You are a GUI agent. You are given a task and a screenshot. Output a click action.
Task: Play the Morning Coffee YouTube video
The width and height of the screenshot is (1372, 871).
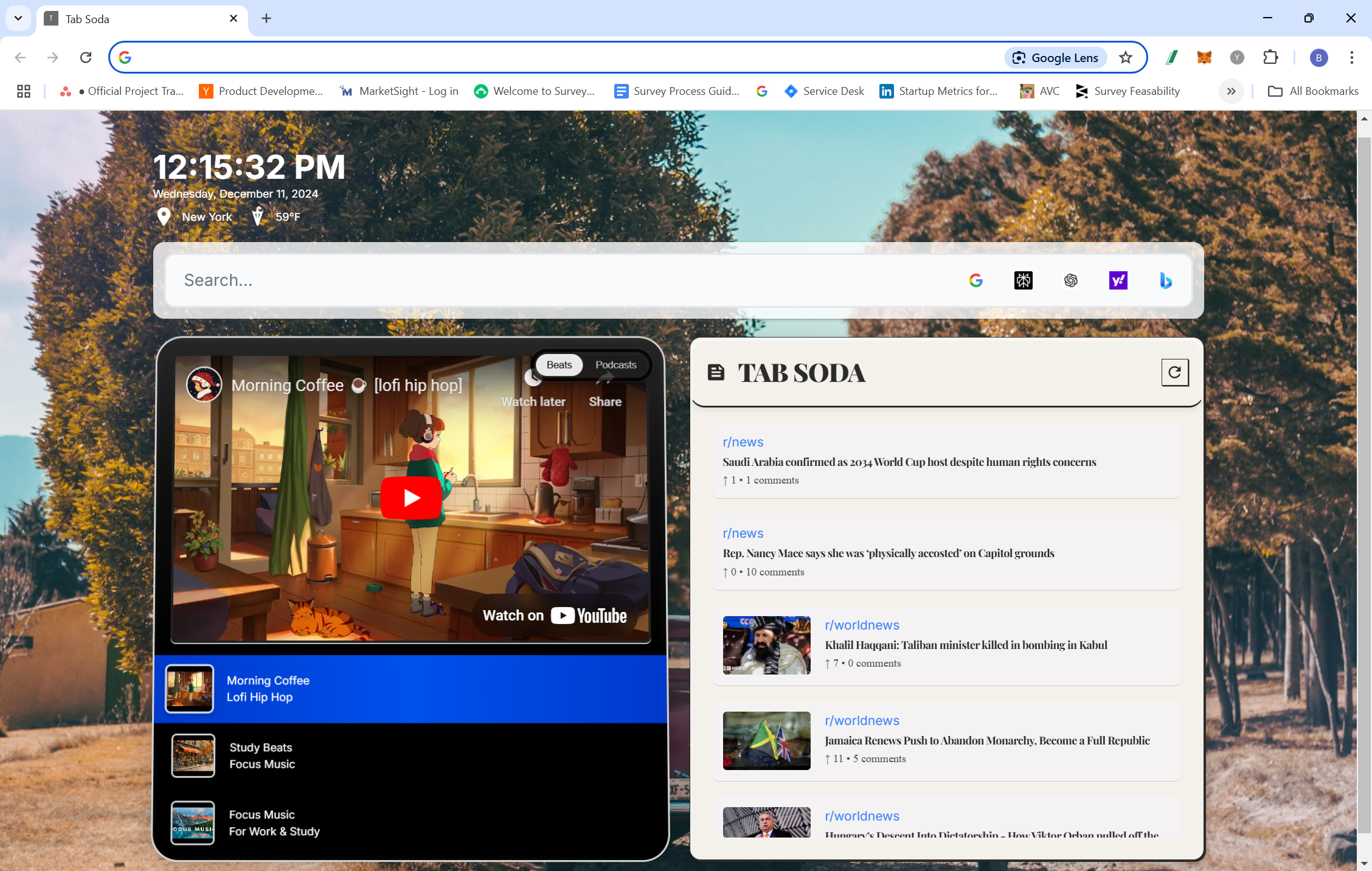[411, 498]
